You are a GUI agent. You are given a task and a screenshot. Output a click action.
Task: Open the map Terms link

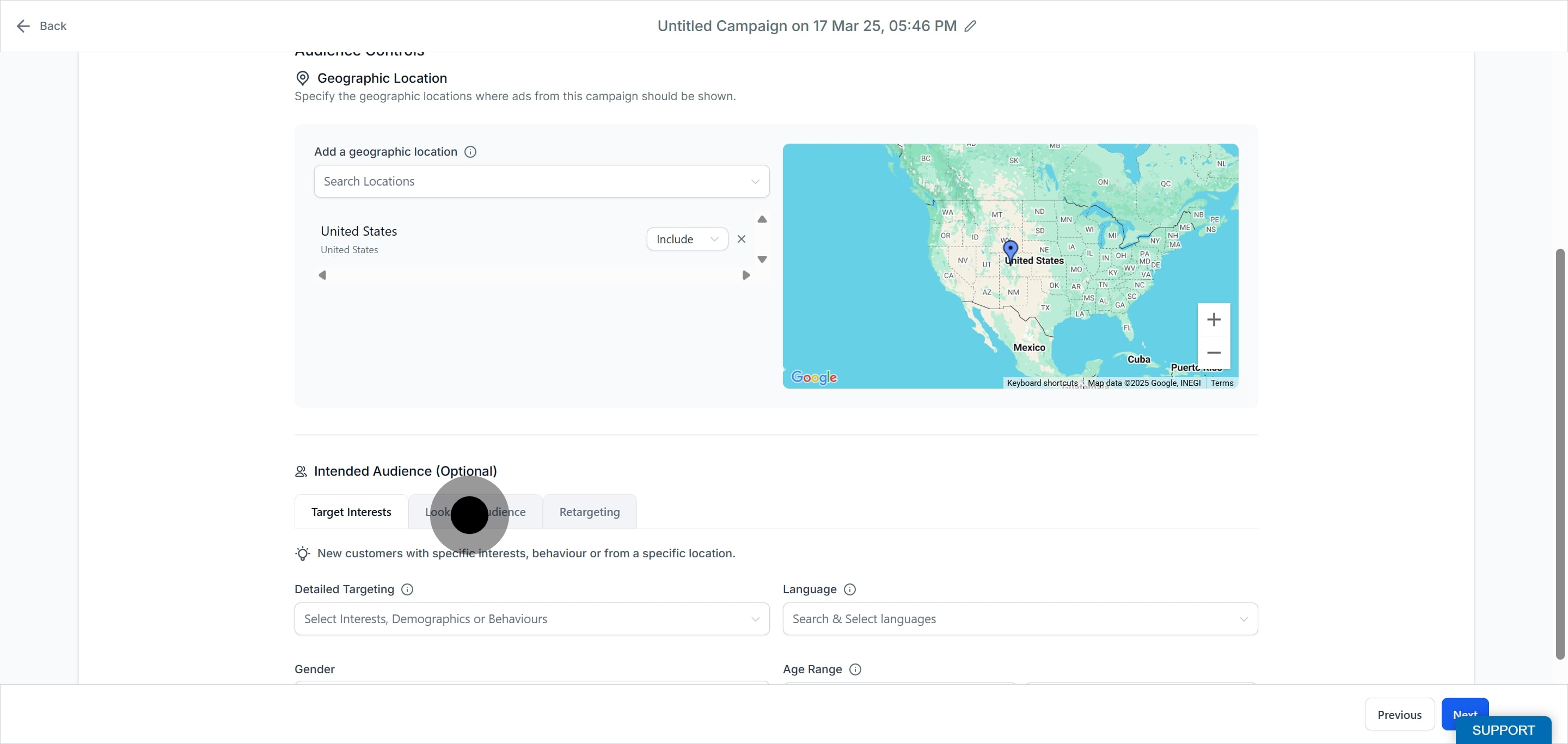point(1222,383)
